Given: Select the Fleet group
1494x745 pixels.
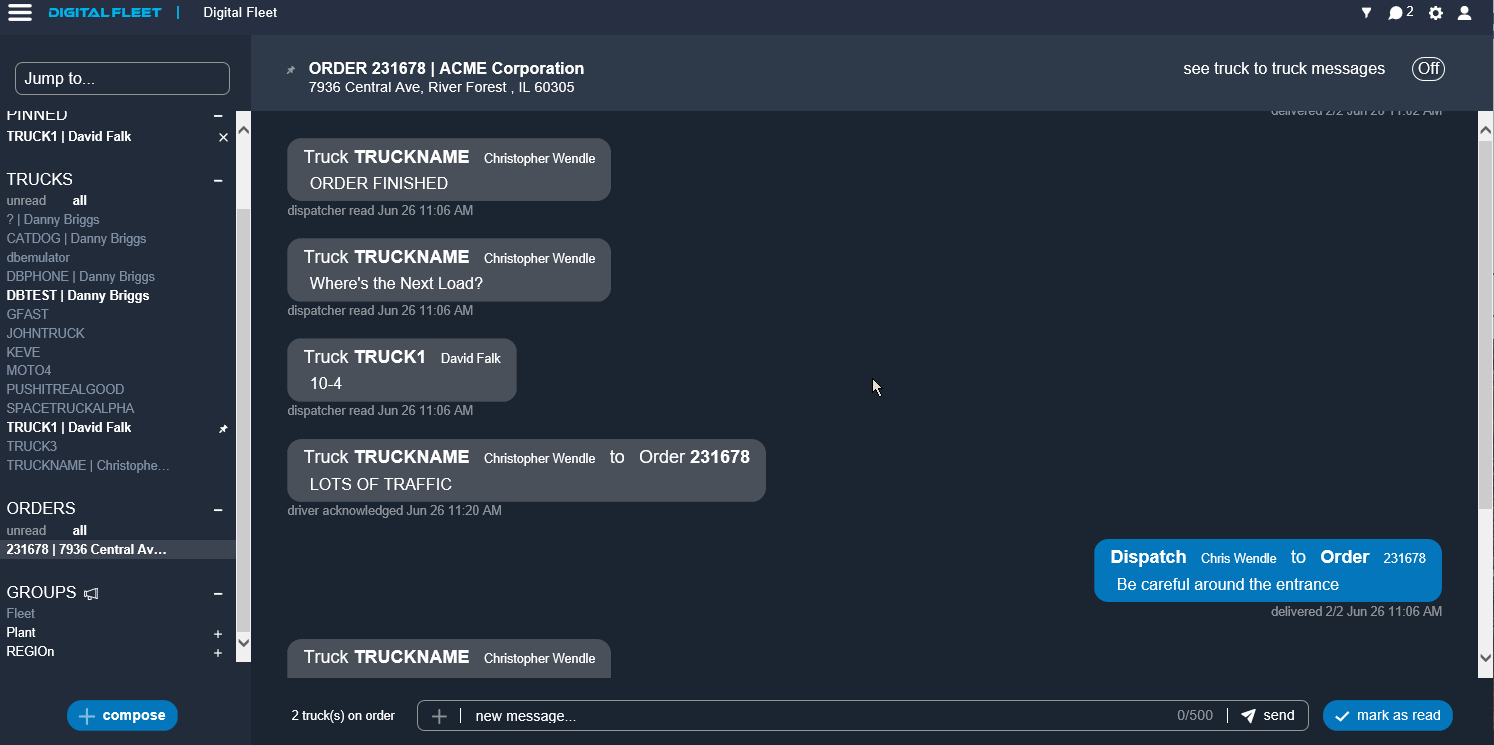Looking at the screenshot, I should 21,614.
